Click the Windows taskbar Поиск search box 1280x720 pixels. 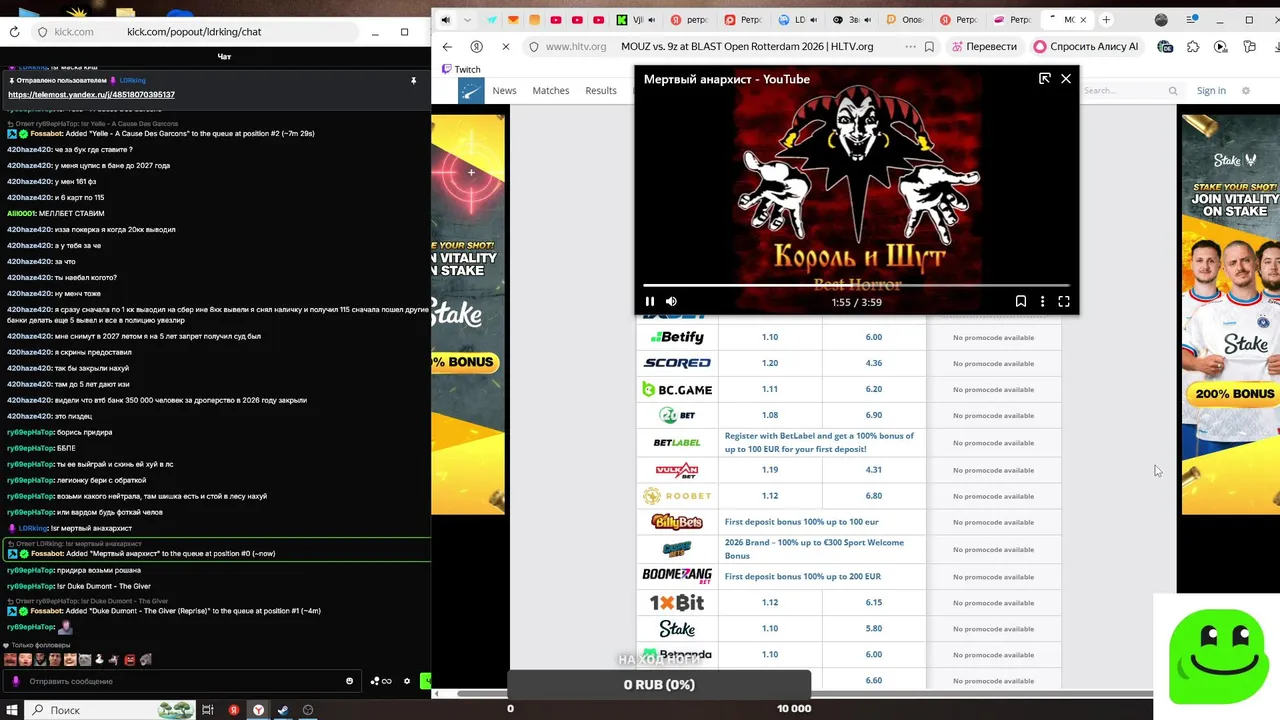coord(109,710)
